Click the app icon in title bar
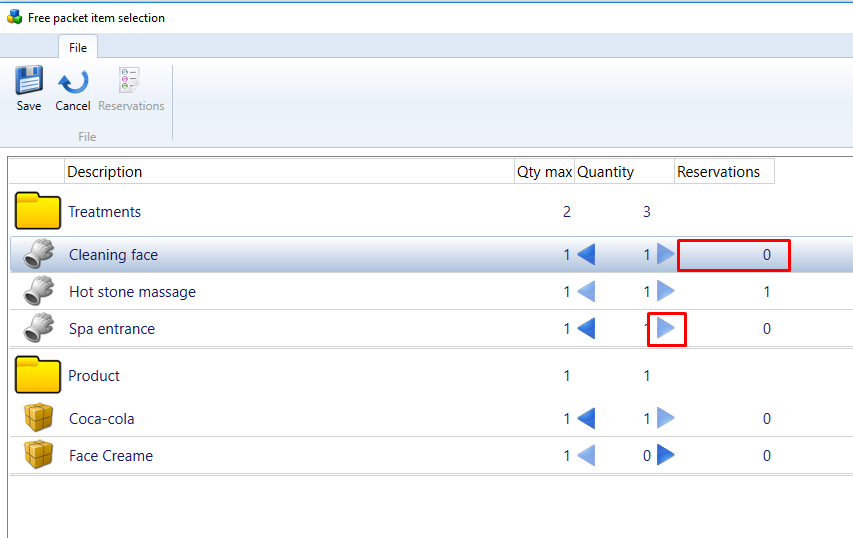The image size is (853, 538). 15,17
